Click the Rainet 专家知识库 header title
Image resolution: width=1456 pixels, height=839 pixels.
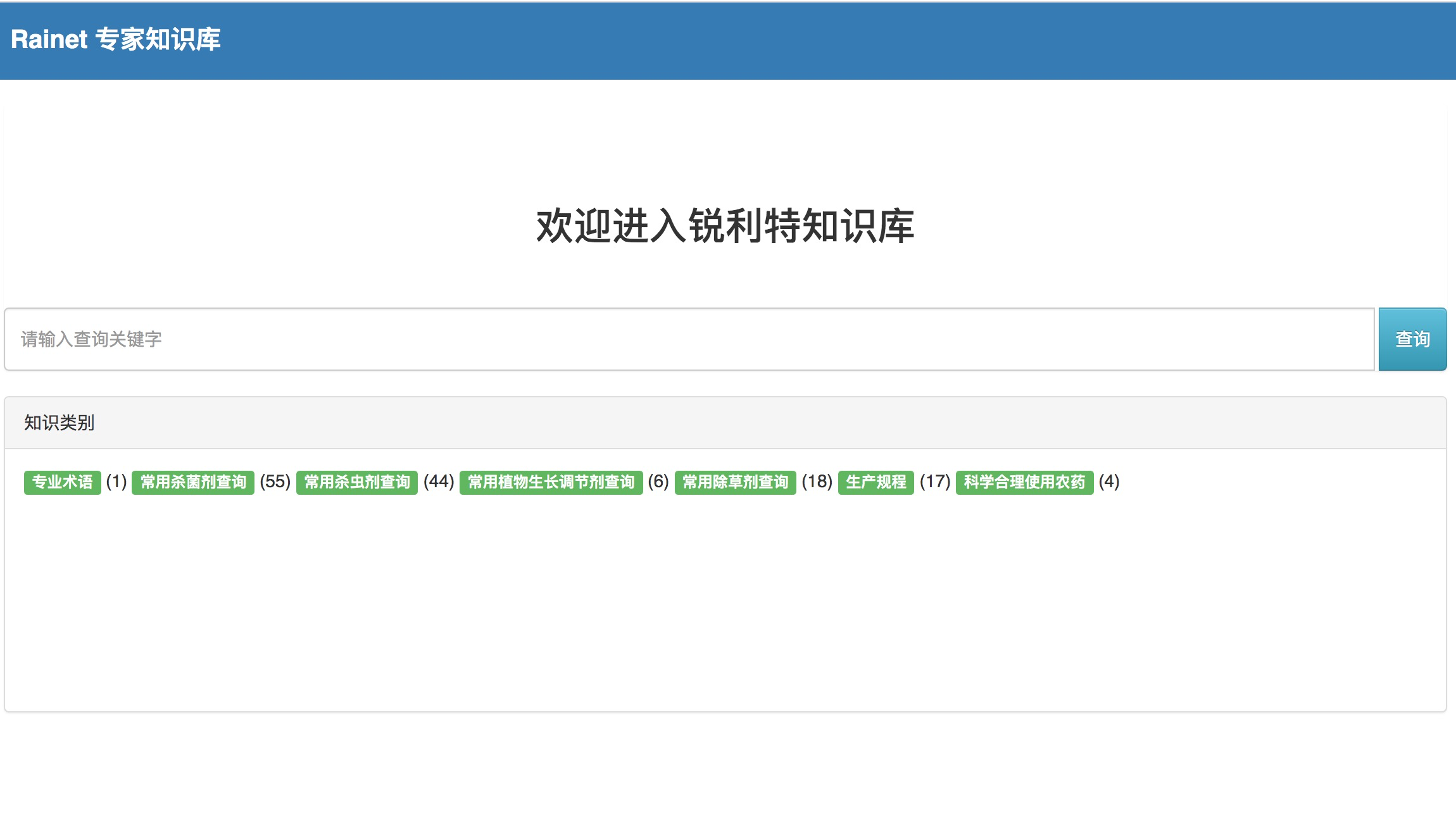[x=116, y=39]
